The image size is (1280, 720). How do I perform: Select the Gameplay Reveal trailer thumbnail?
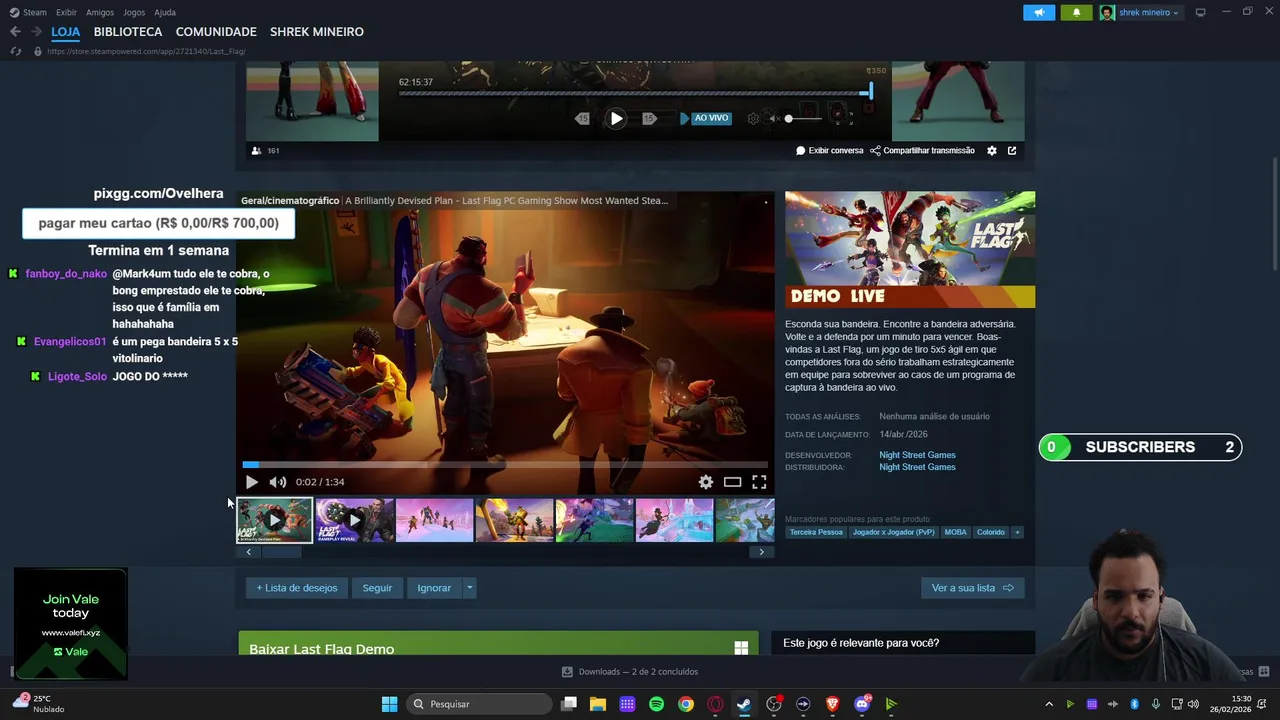click(354, 520)
